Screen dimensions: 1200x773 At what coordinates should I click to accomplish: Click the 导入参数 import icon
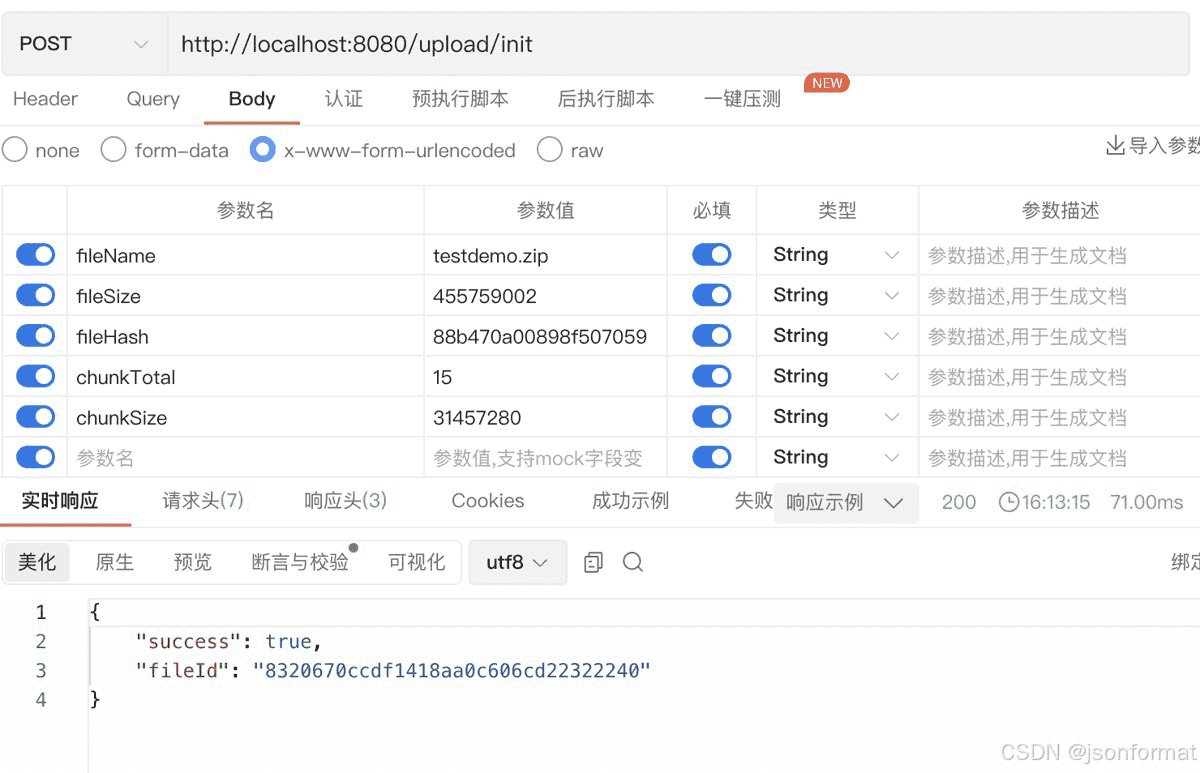1116,146
